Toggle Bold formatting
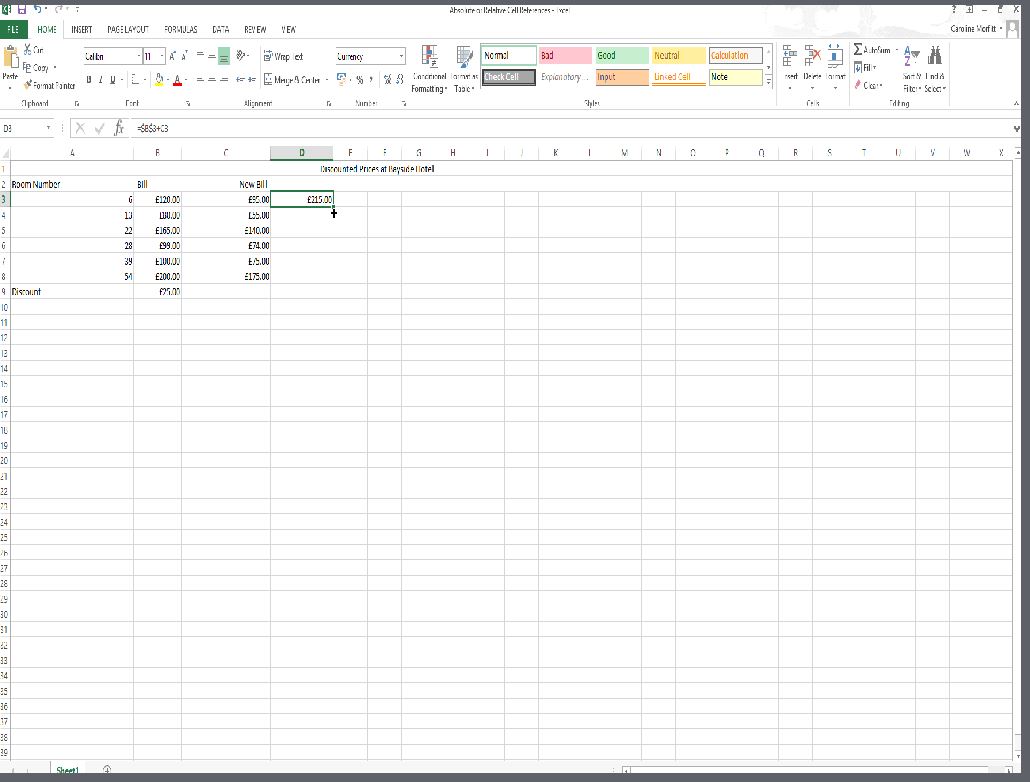This screenshot has height=782, width=1030. click(x=89, y=80)
